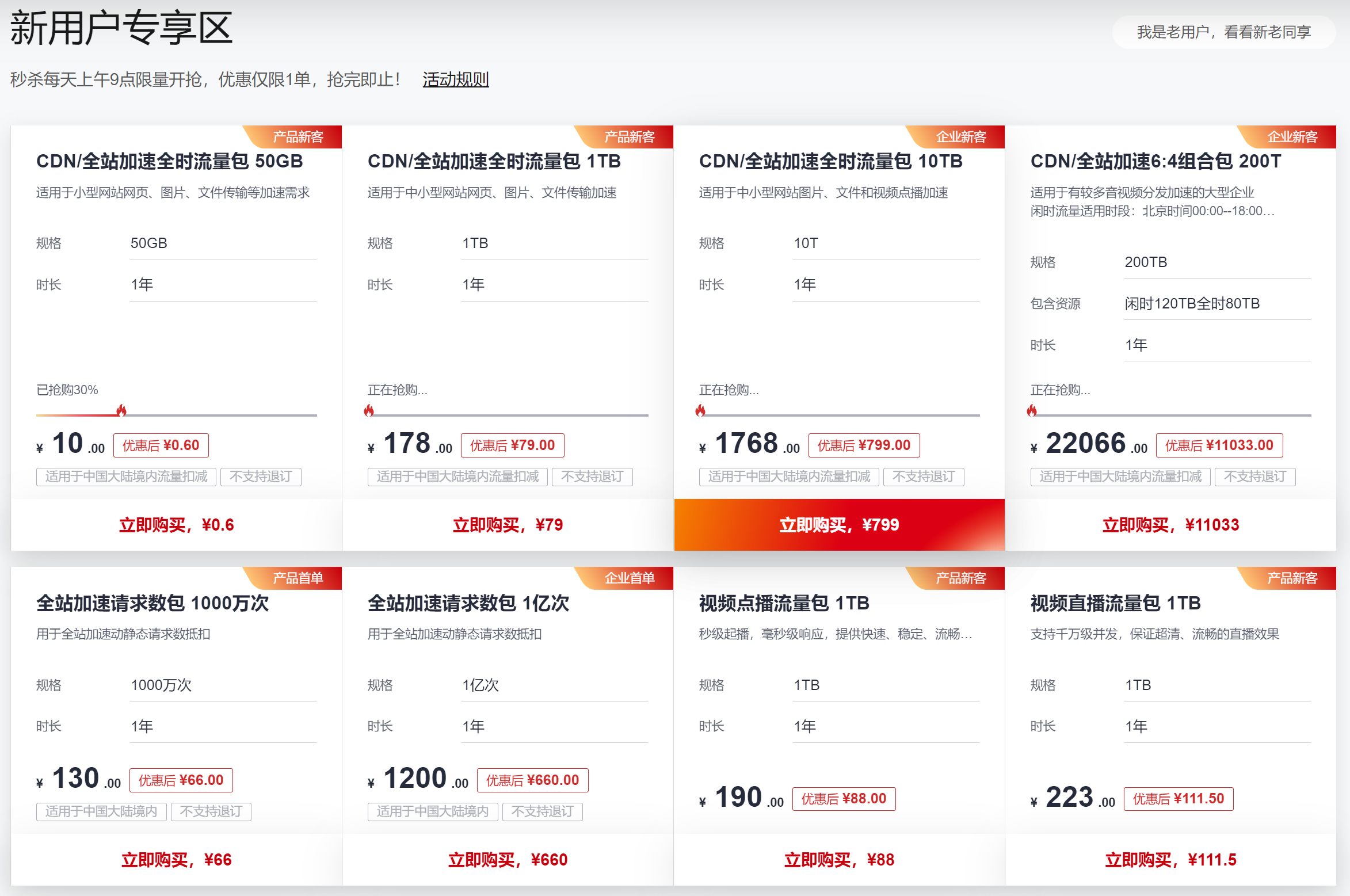1350x896 pixels.
Task: Click 立即购买，¥88 for video-on-demand package
Action: (x=839, y=860)
